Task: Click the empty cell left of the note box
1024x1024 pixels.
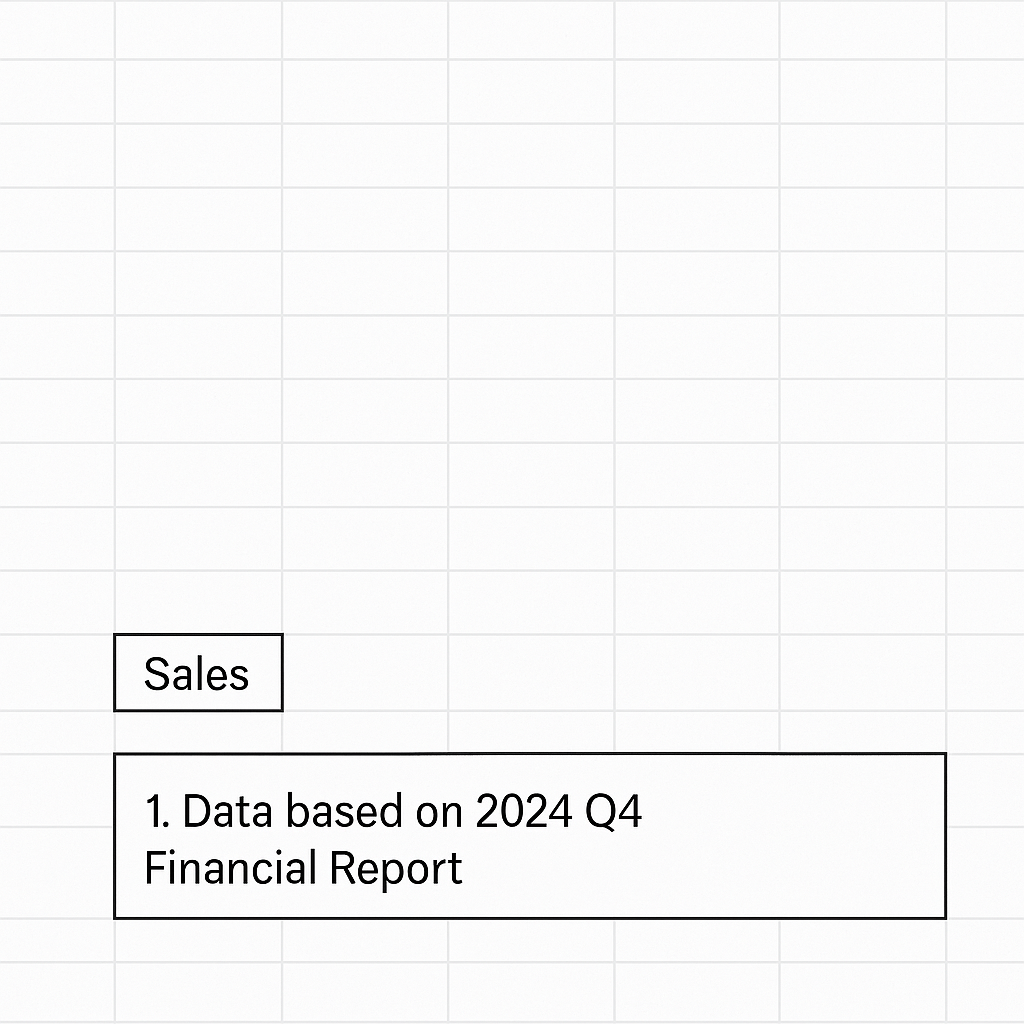Action: pyautogui.click(x=56, y=835)
